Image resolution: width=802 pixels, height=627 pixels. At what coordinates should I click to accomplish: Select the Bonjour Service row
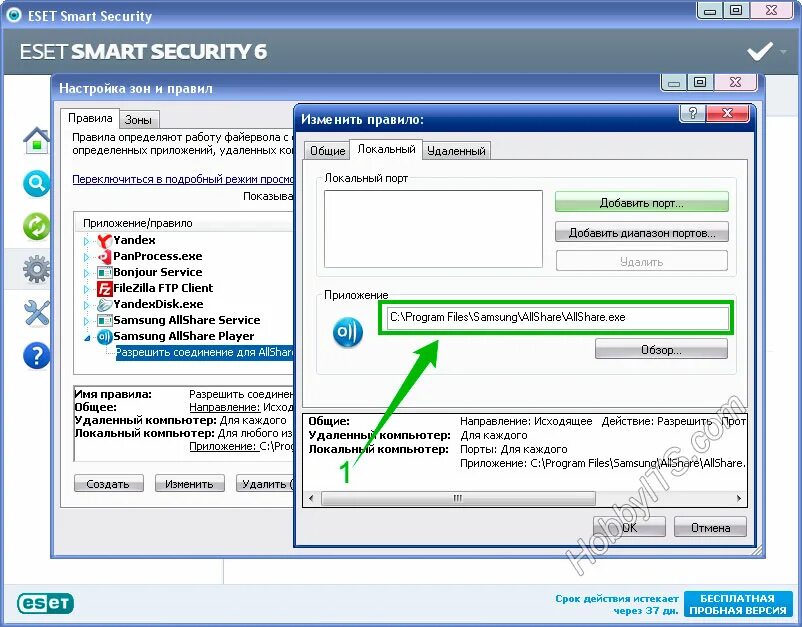(x=158, y=272)
